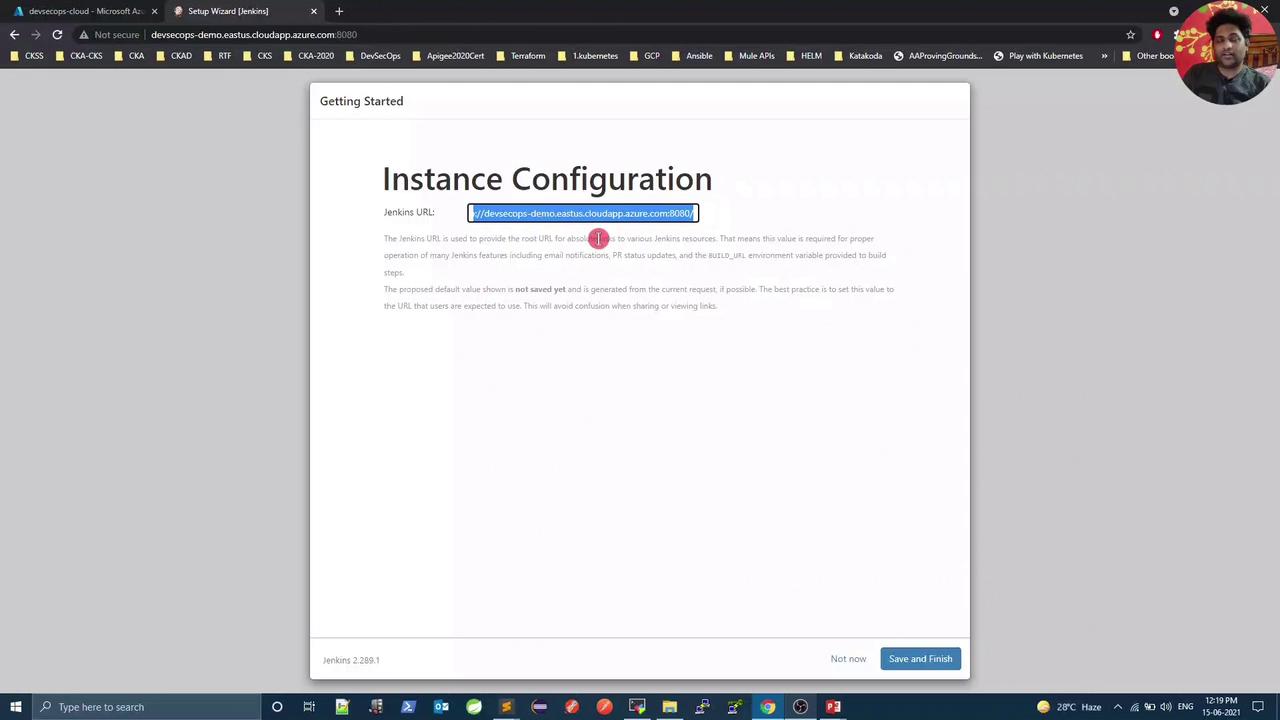
Task: Close the devsecops-cloud Azure tab
Action: pos(154,11)
